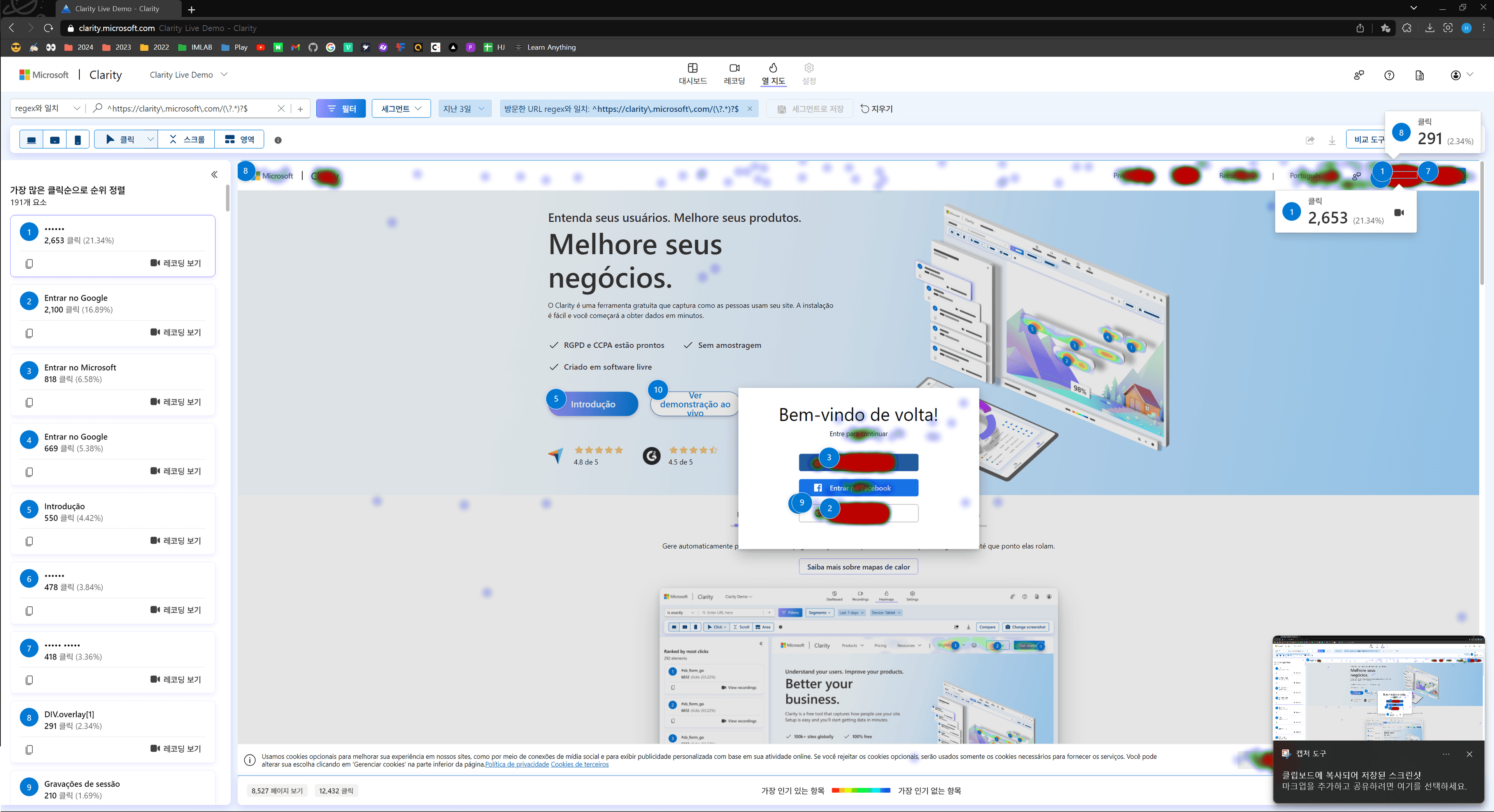The height and width of the screenshot is (812, 1494).
Task: Open the 레코딩 recordings tab
Action: (x=734, y=73)
